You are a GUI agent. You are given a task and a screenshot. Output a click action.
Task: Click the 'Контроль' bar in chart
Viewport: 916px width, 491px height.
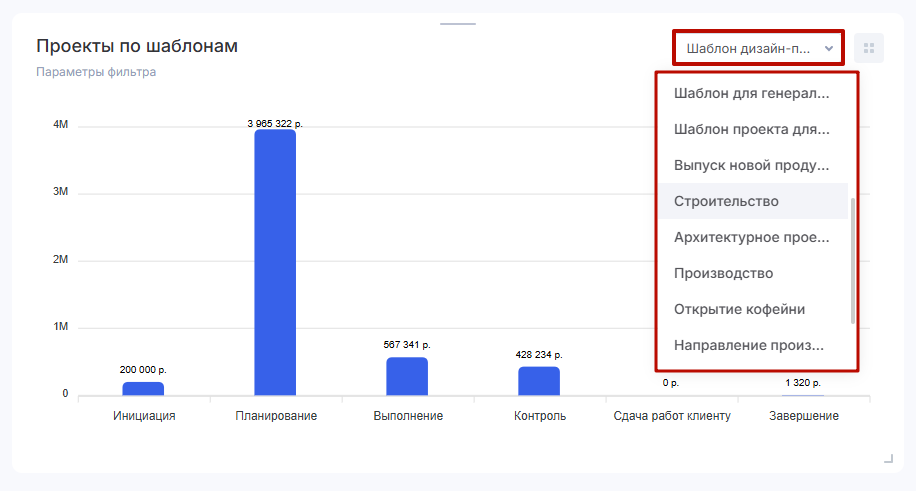point(539,381)
